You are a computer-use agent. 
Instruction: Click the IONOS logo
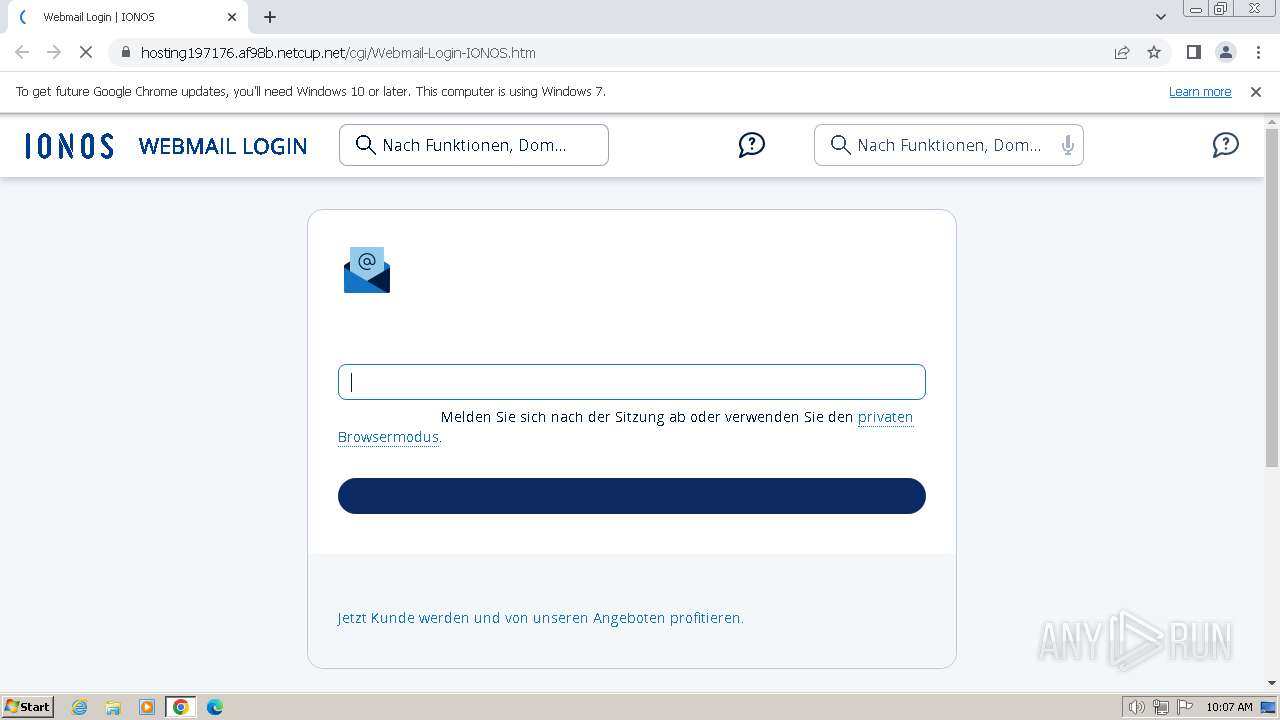pos(69,146)
